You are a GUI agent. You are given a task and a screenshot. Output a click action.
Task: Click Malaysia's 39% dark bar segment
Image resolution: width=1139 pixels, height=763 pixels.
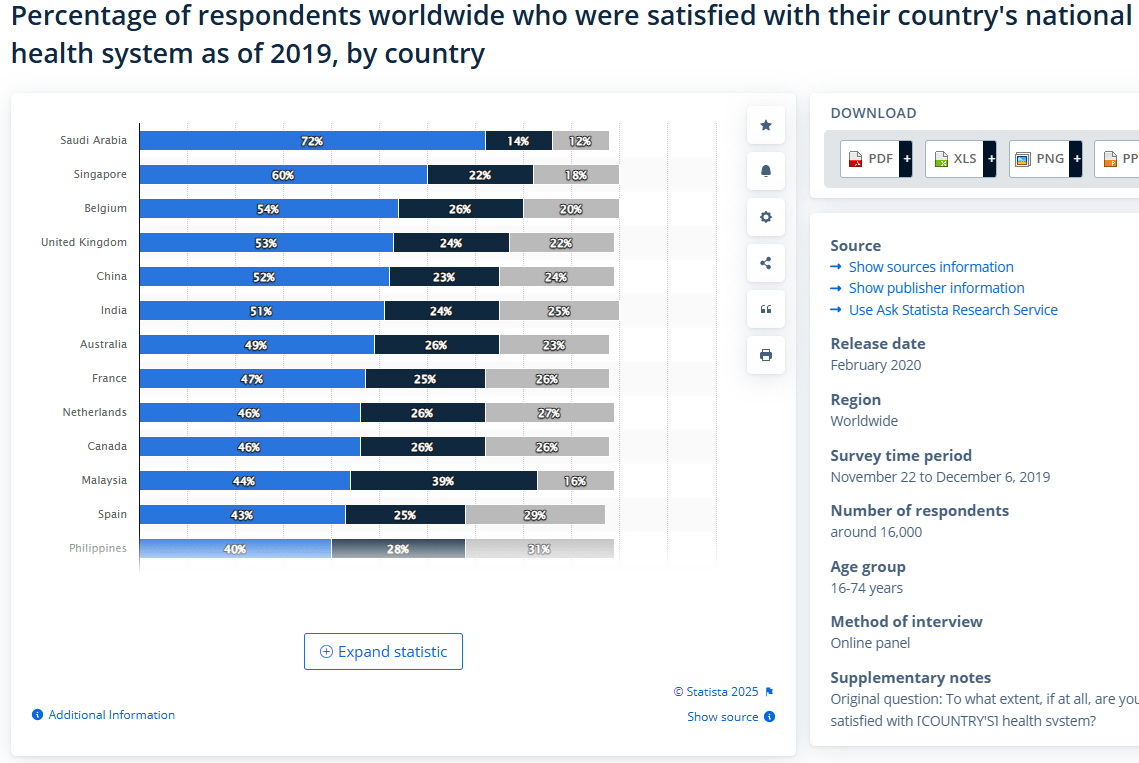[443, 481]
